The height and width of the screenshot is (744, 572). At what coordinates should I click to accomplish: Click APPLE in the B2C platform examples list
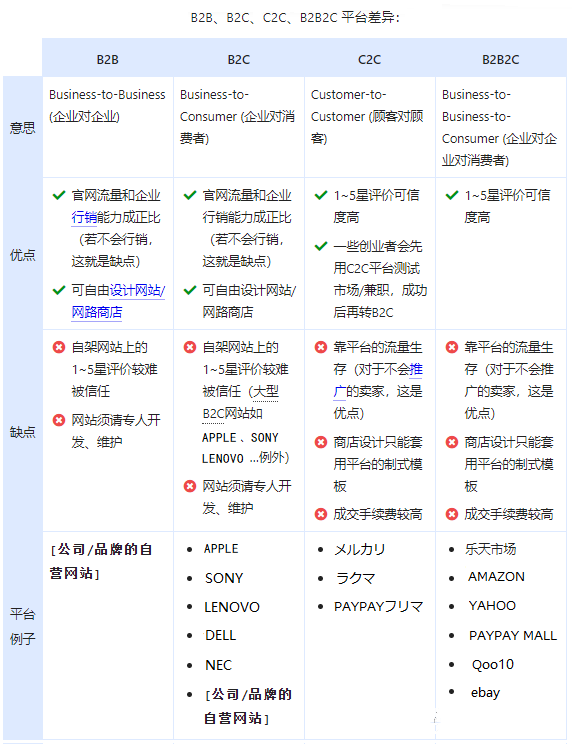[221, 549]
